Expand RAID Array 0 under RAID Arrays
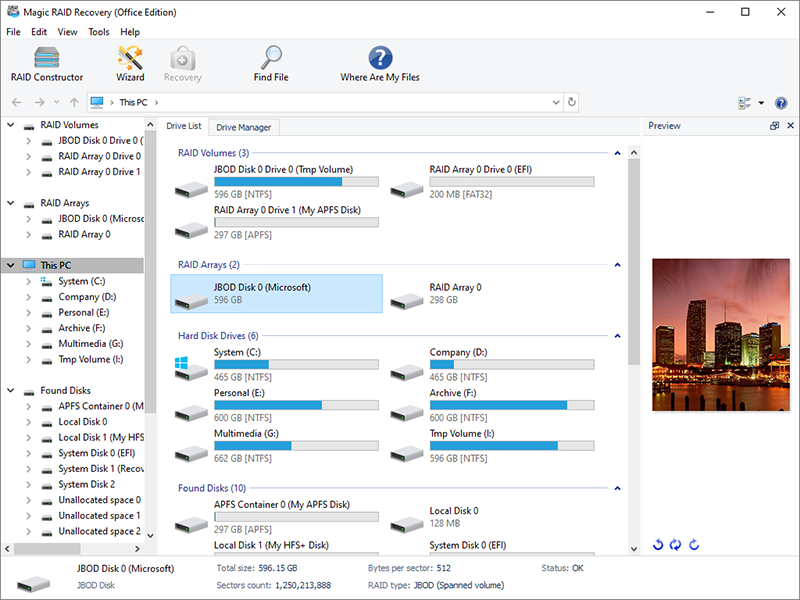The height and width of the screenshot is (600, 800). tap(29, 234)
